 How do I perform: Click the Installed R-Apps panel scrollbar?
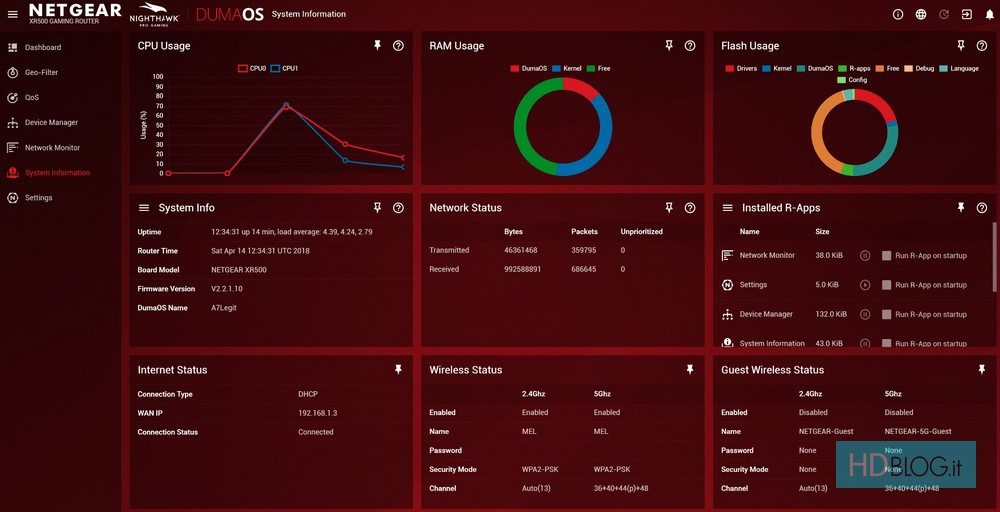pyautogui.click(x=994, y=256)
